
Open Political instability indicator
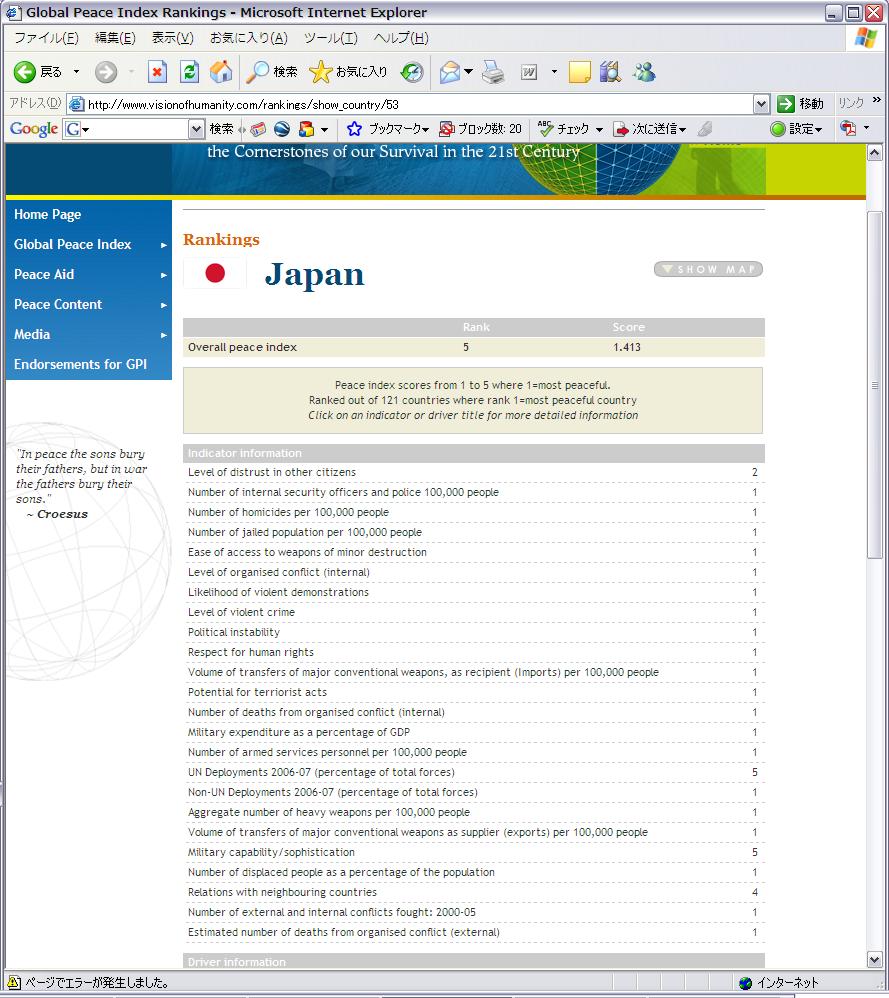(234, 632)
